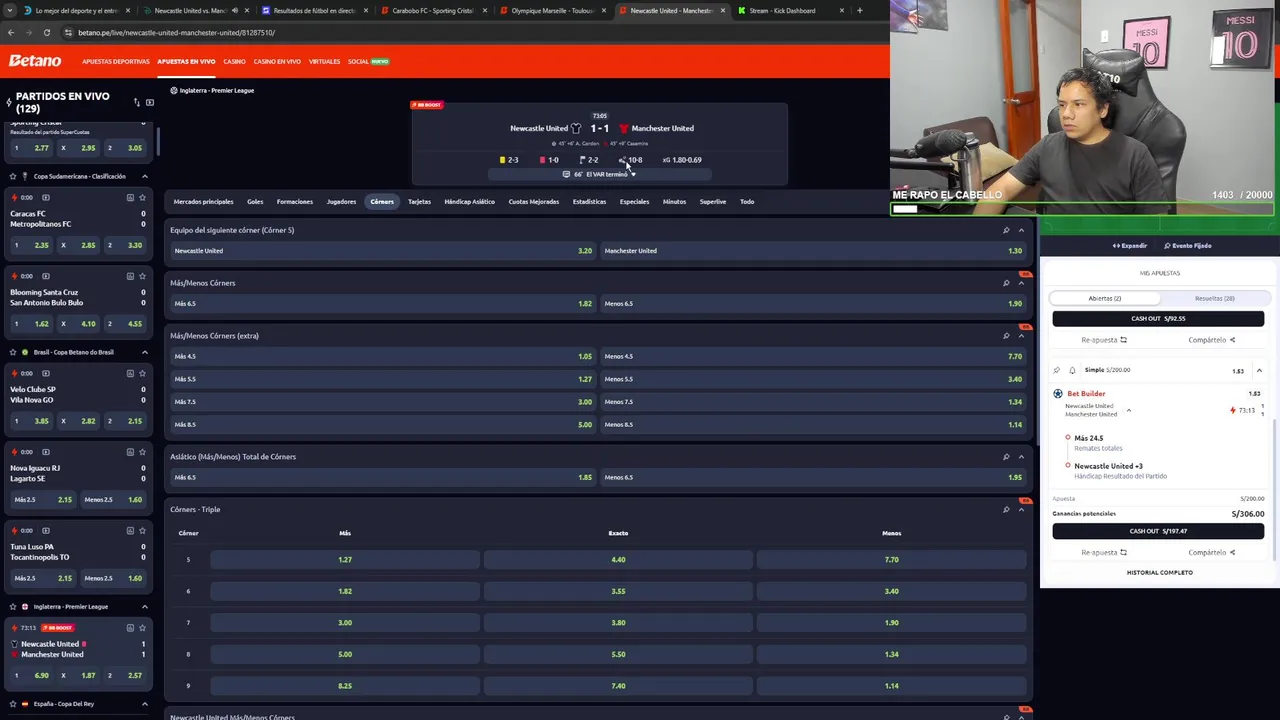This screenshot has width=1280, height=720.
Task: Favorite the Caracas FC match star
Action: [x=142, y=198]
